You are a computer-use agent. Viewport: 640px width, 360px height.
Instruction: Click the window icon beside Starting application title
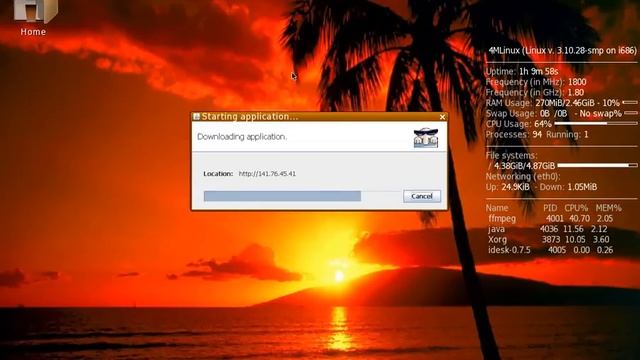(x=196, y=117)
